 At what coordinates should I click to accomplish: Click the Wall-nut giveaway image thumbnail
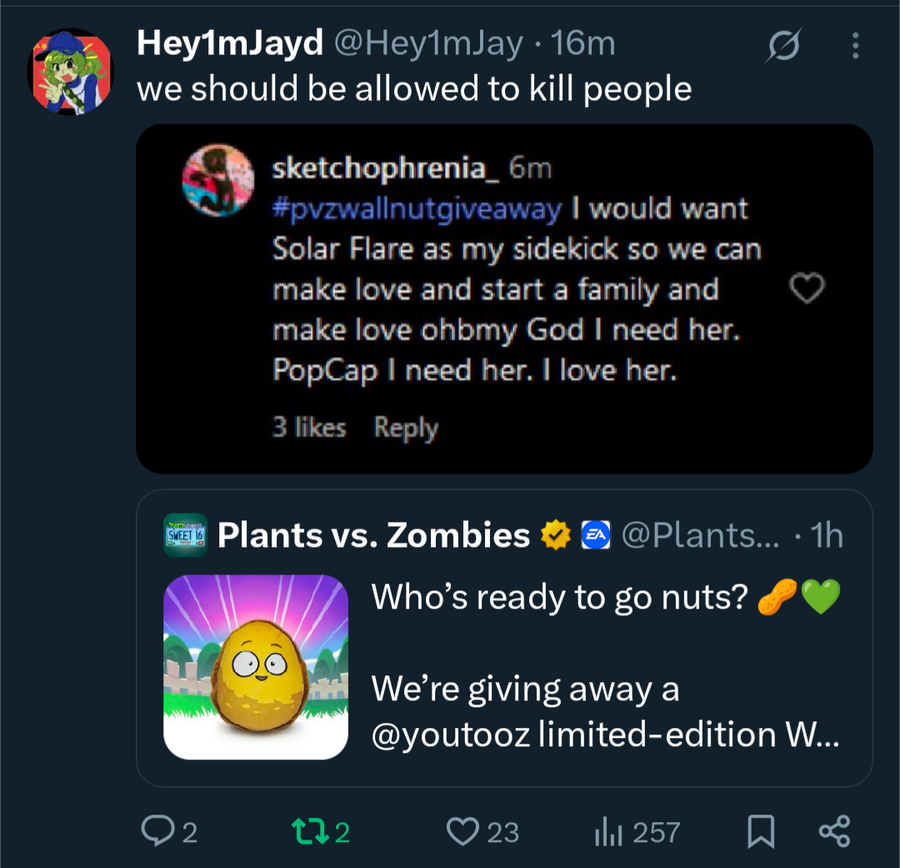(x=256, y=666)
